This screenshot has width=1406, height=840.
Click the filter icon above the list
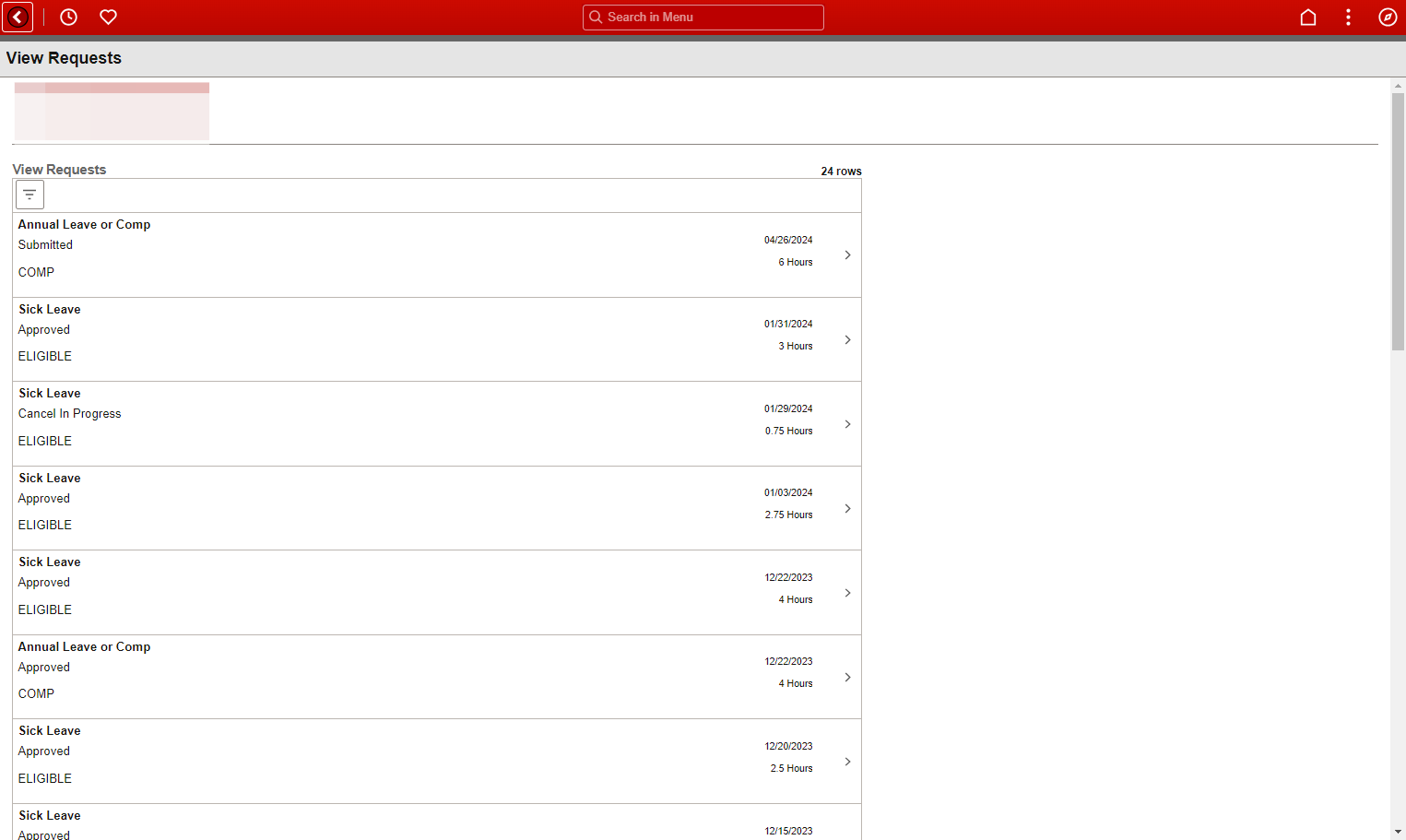coord(30,195)
